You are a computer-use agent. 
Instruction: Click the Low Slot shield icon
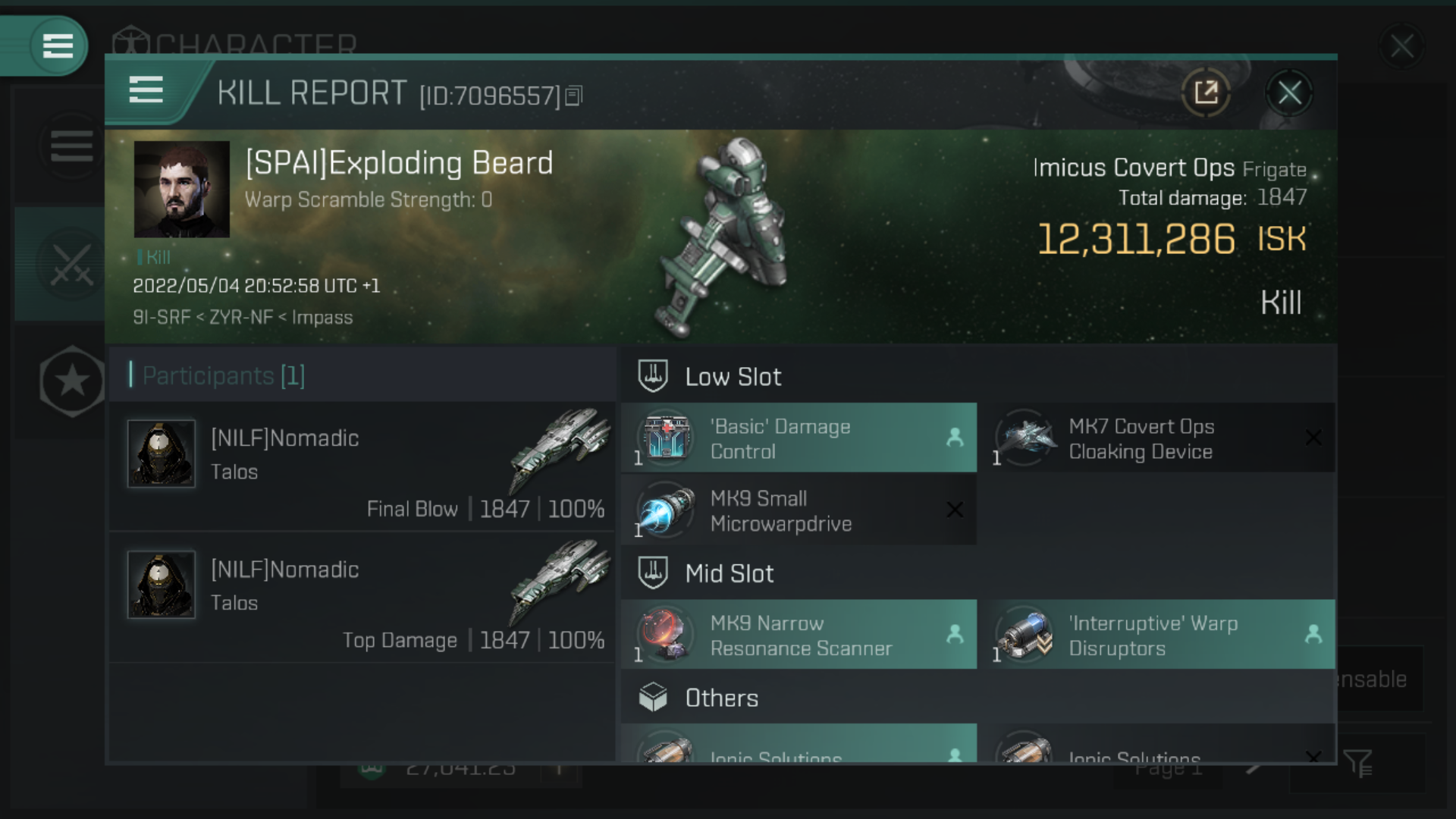click(654, 377)
